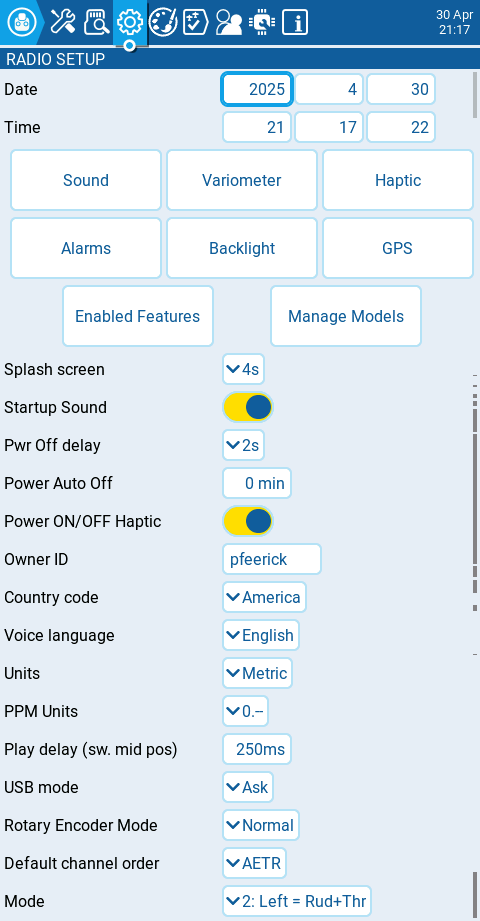480x921 pixels.
Task: Open the Trainer people icon
Action: 229,22
